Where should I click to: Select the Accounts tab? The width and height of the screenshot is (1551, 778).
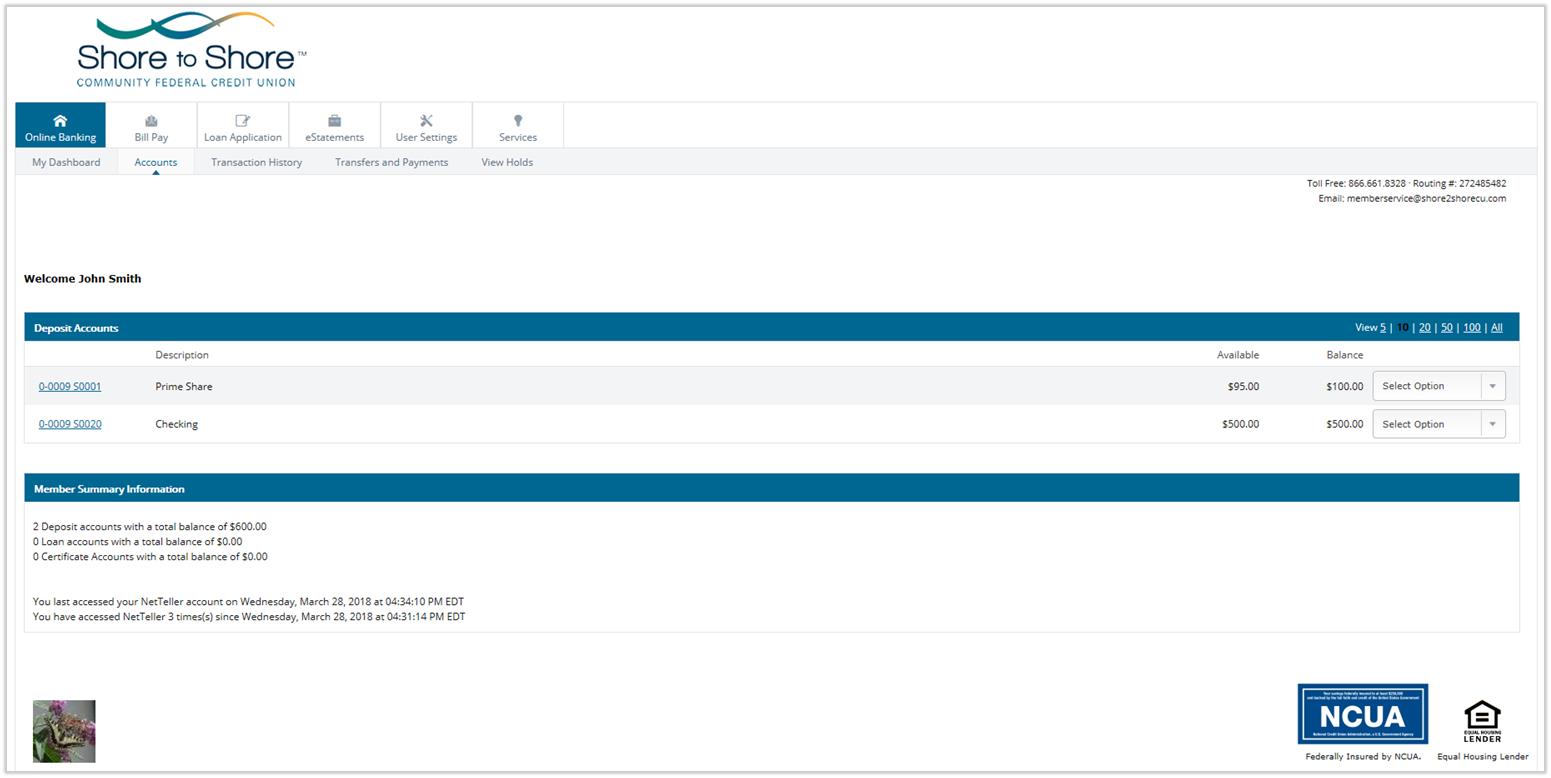[156, 162]
